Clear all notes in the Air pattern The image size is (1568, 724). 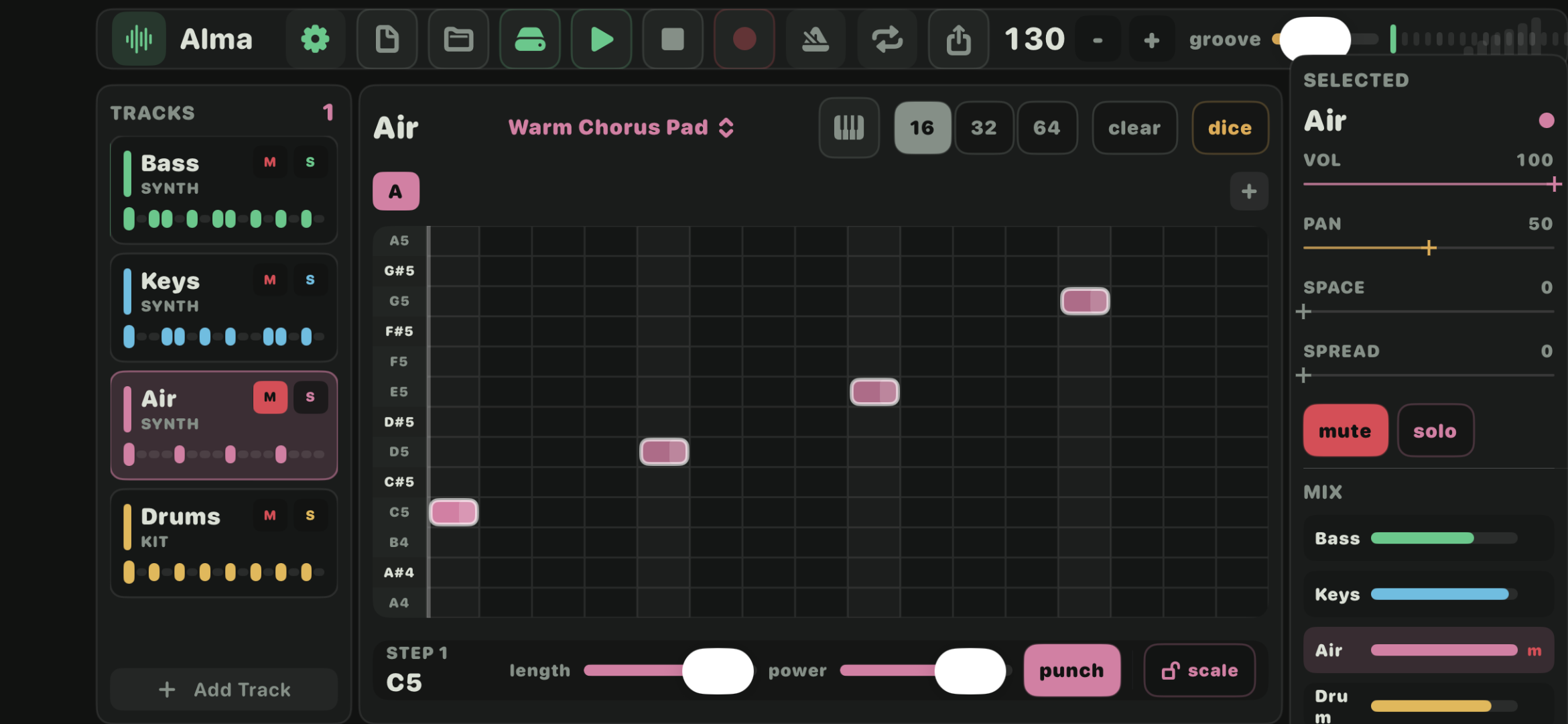click(x=1134, y=127)
